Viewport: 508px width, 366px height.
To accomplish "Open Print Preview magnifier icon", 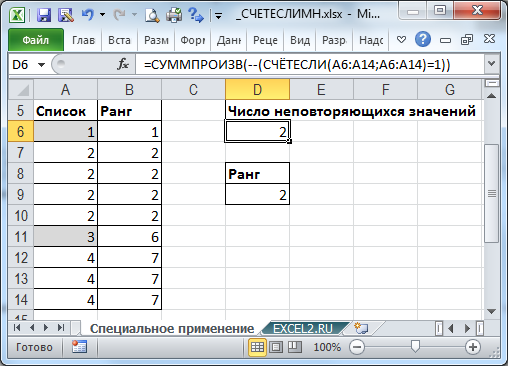I will [x=152, y=15].
